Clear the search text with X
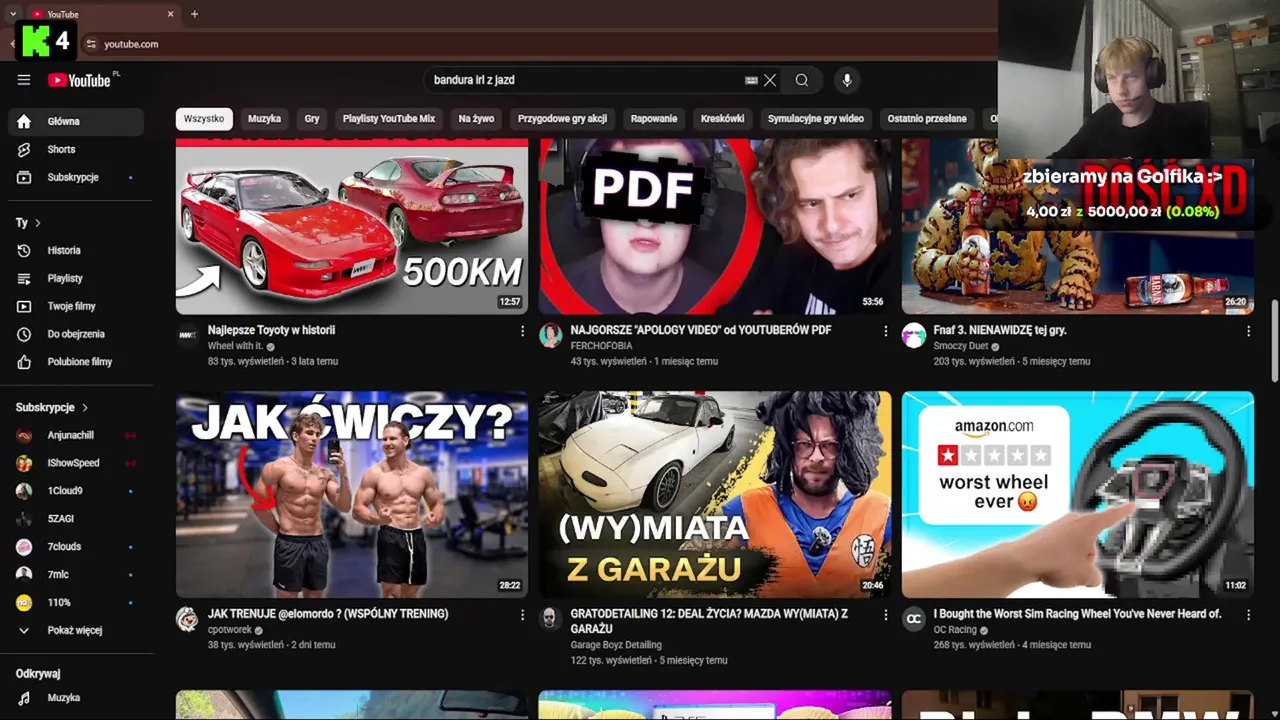Image resolution: width=1280 pixels, height=720 pixels. click(x=770, y=80)
